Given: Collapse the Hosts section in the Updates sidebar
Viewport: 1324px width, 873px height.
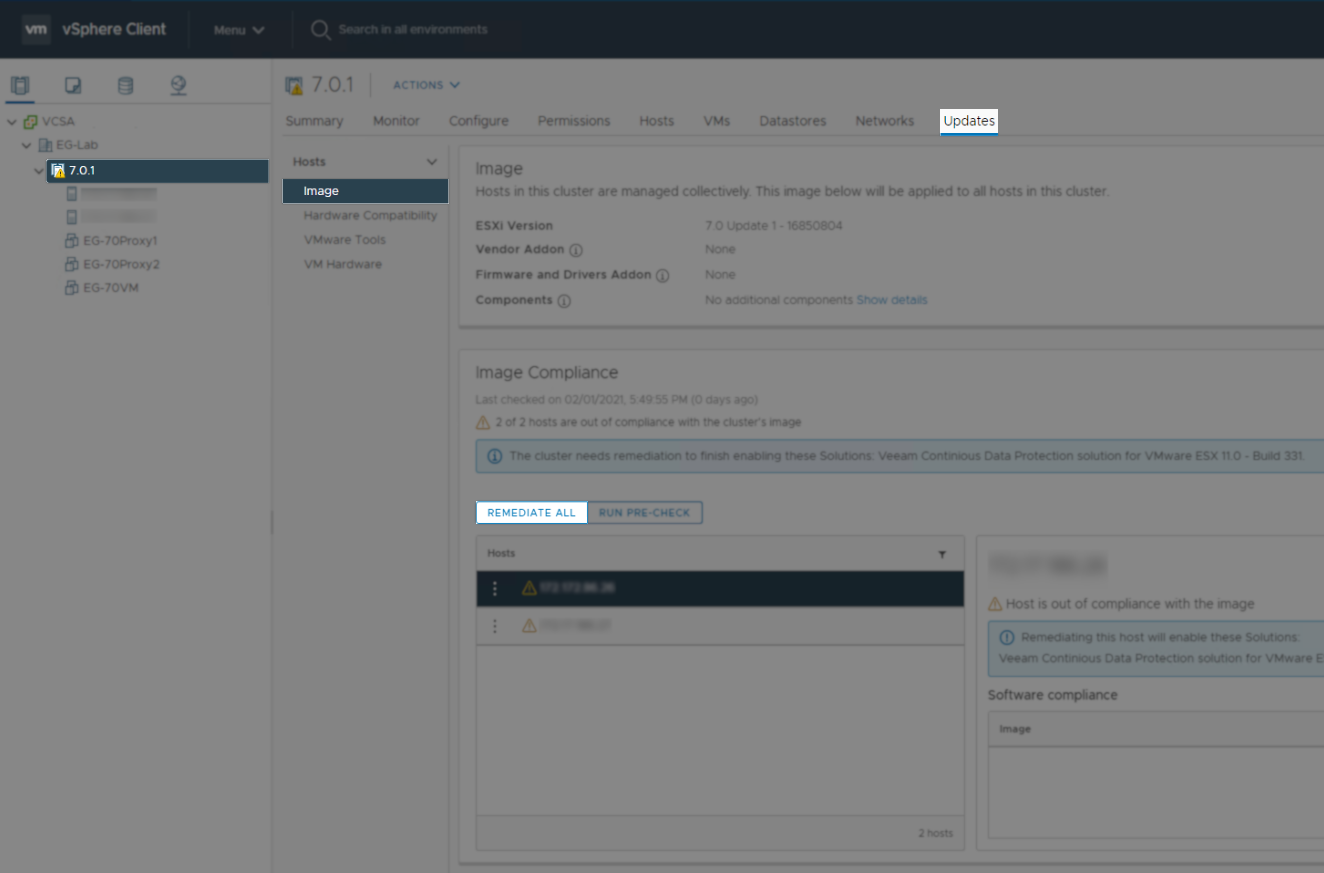Looking at the screenshot, I should click(x=432, y=161).
